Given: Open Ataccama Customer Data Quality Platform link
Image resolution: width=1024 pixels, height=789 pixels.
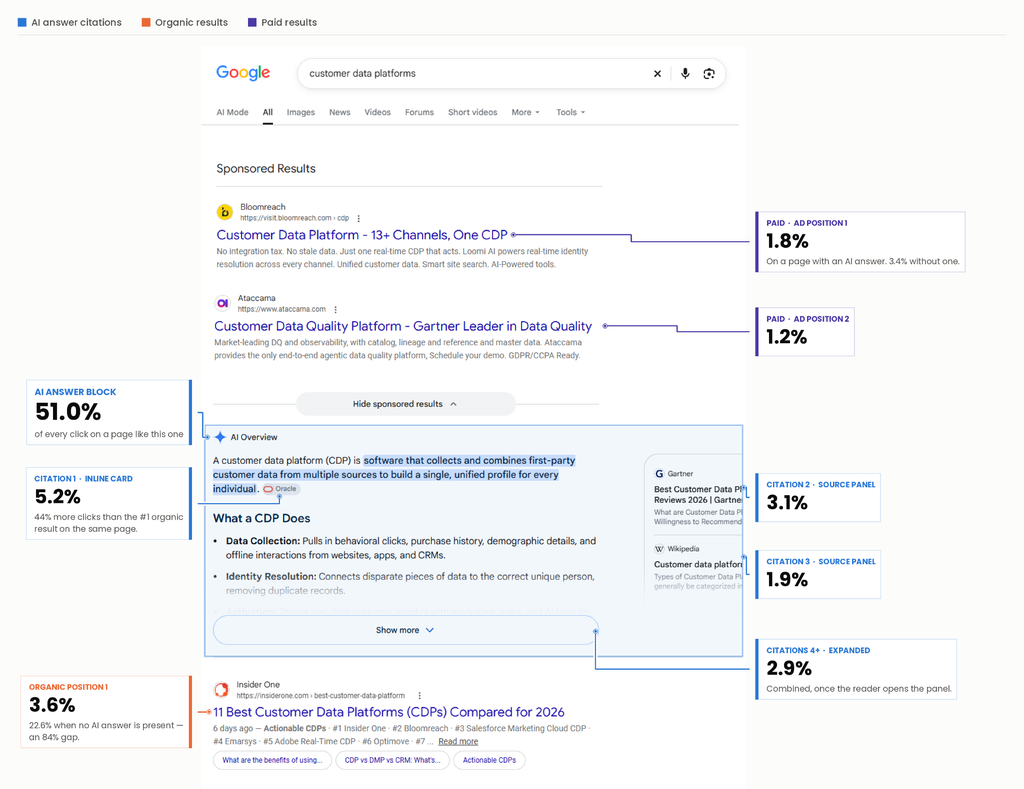Looking at the screenshot, I should tap(403, 326).
